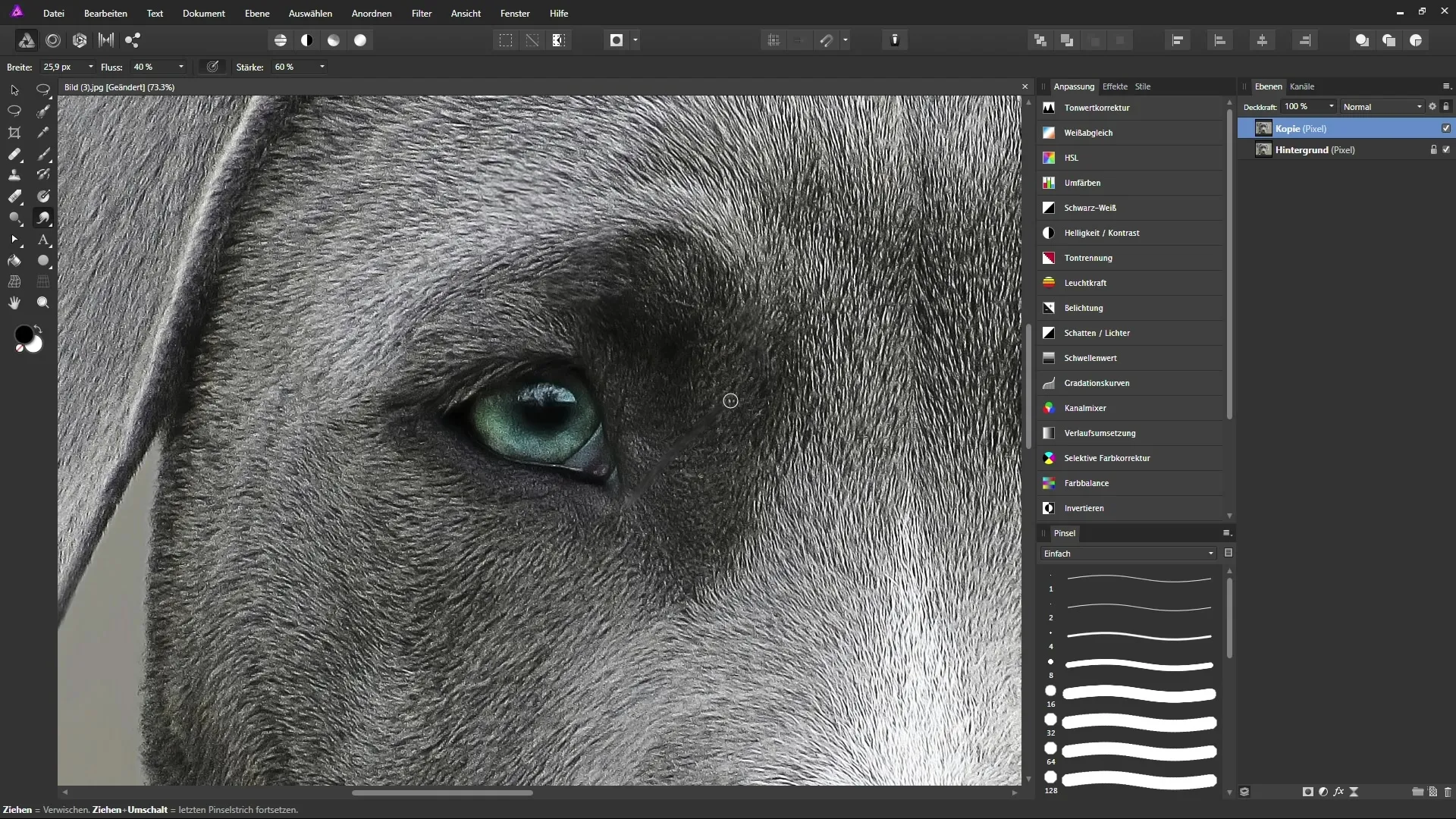The height and width of the screenshot is (819, 1456).
Task: Switch to the Tone Mapping Persona icon
Action: [x=106, y=40]
